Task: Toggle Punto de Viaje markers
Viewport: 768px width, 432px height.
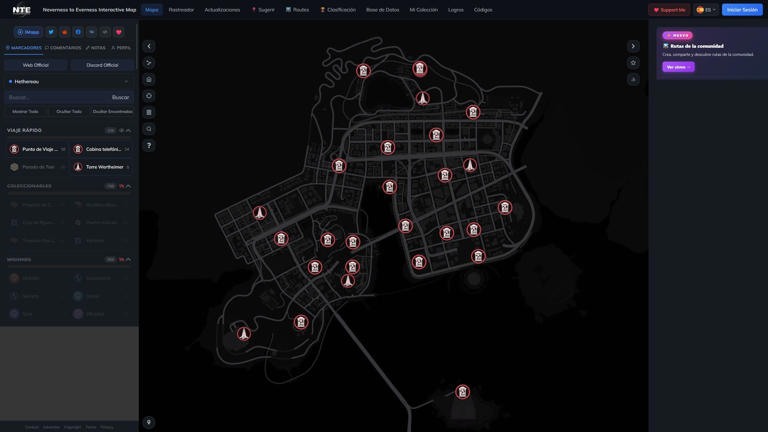Action: 37,149
